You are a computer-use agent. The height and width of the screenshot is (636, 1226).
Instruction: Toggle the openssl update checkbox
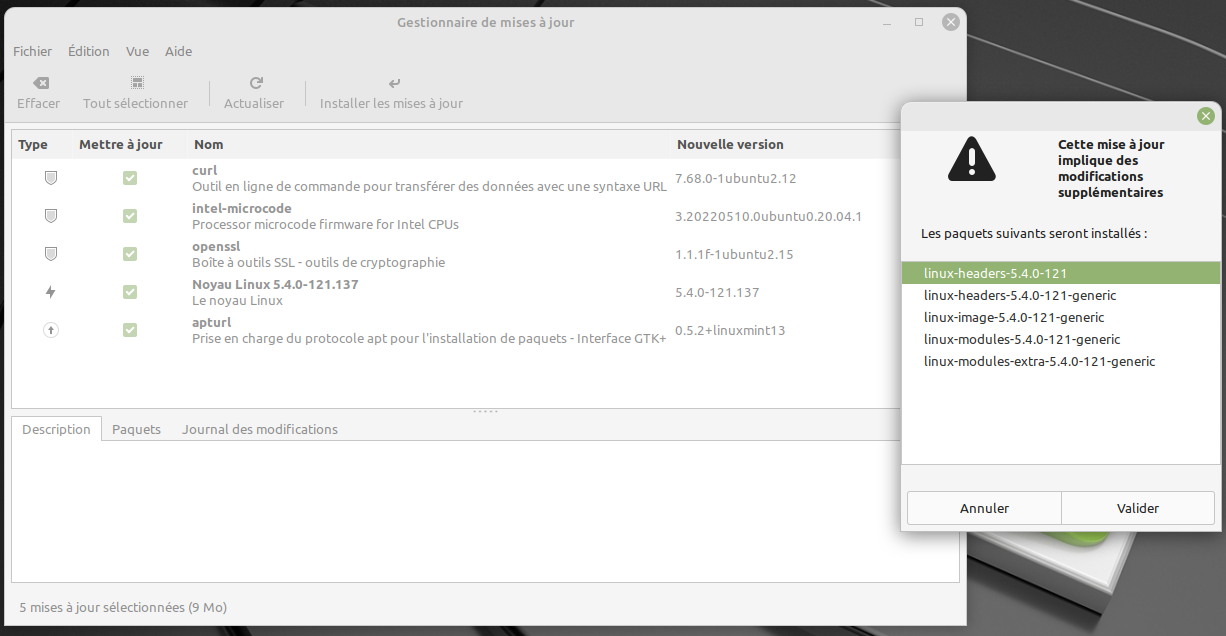pyautogui.click(x=130, y=254)
